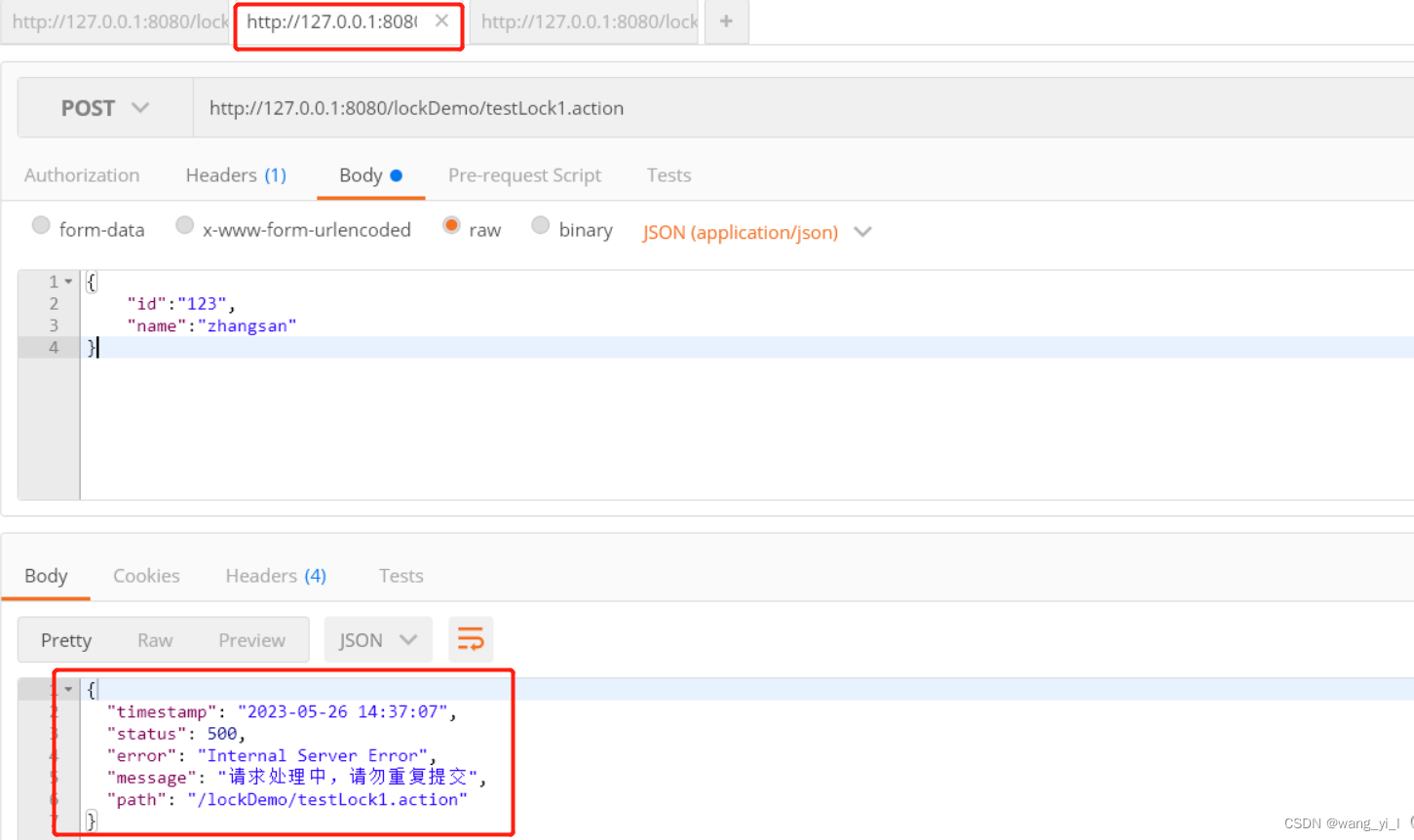This screenshot has height=840, width=1414.
Task: Click the "id":"123" line in body editor
Action: click(181, 304)
